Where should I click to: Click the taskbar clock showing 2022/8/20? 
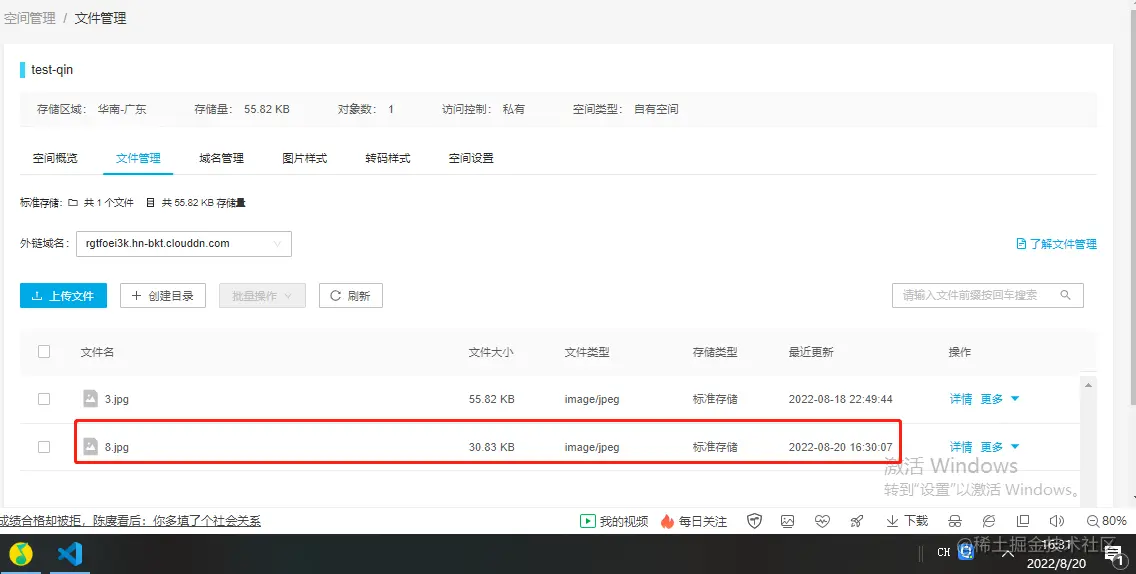[1056, 554]
